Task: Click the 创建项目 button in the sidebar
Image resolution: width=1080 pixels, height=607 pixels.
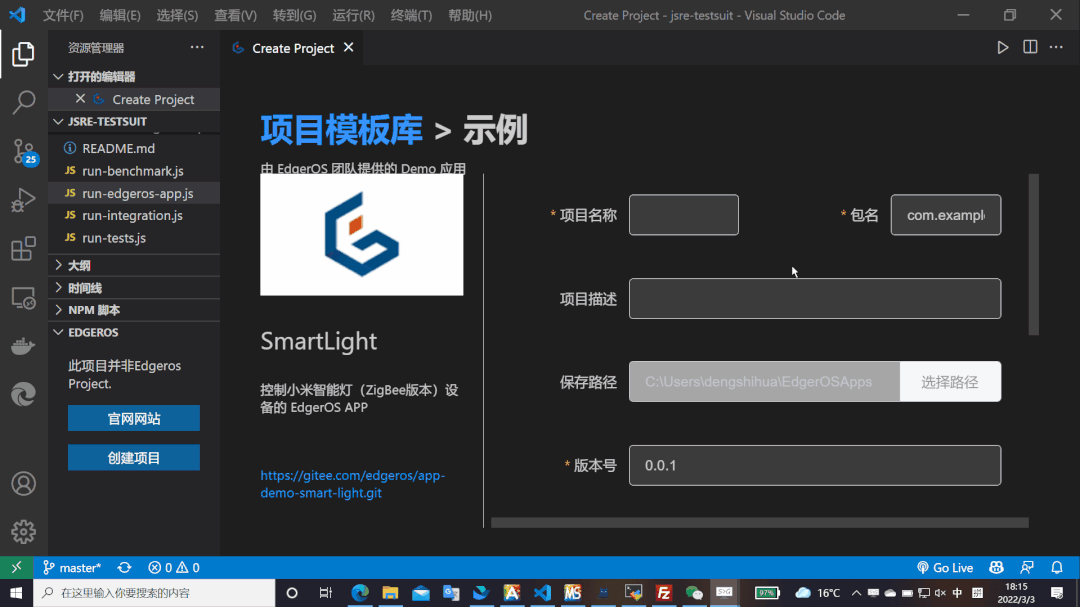Action: 133,457
